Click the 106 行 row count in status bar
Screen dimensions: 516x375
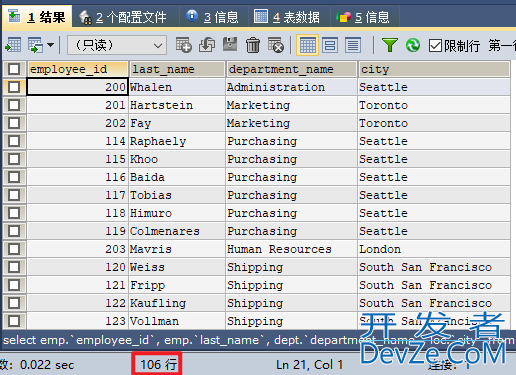click(158, 364)
